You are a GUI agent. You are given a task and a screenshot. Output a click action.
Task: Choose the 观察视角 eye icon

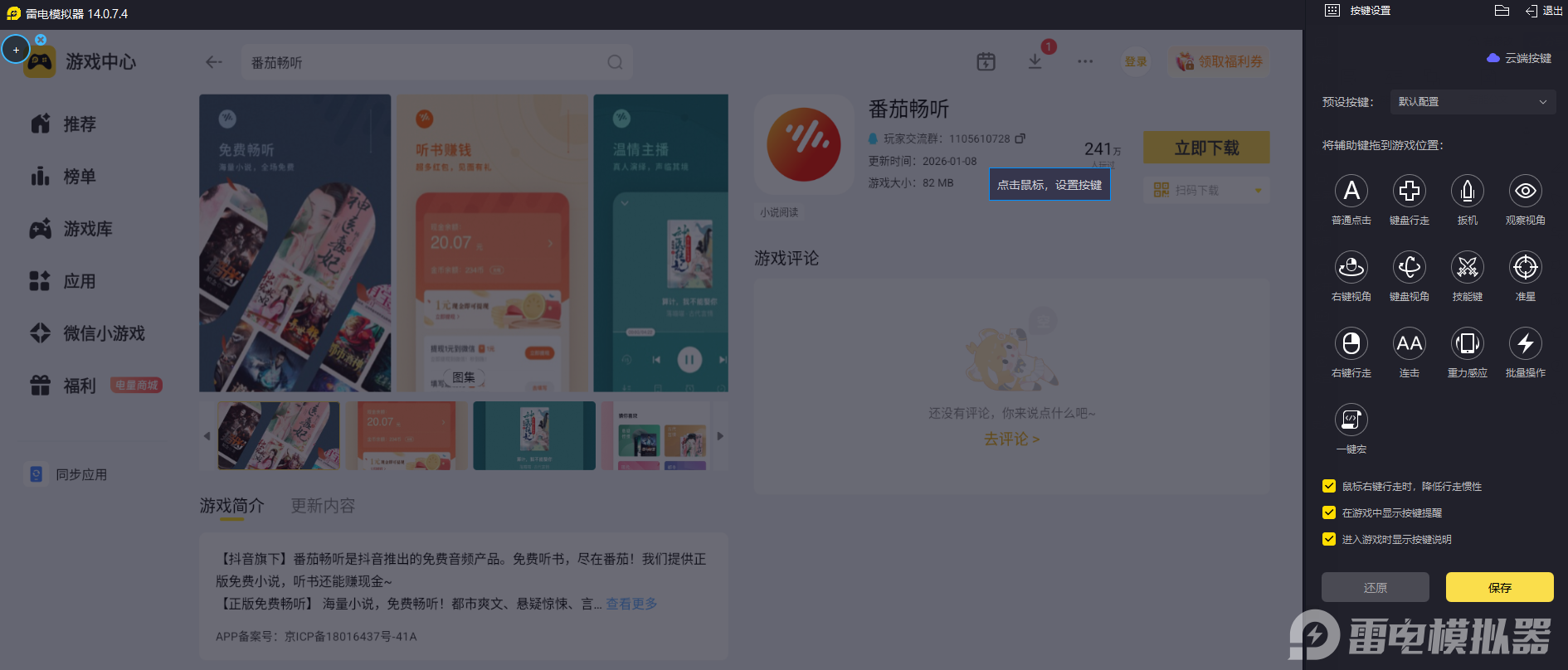(1525, 192)
